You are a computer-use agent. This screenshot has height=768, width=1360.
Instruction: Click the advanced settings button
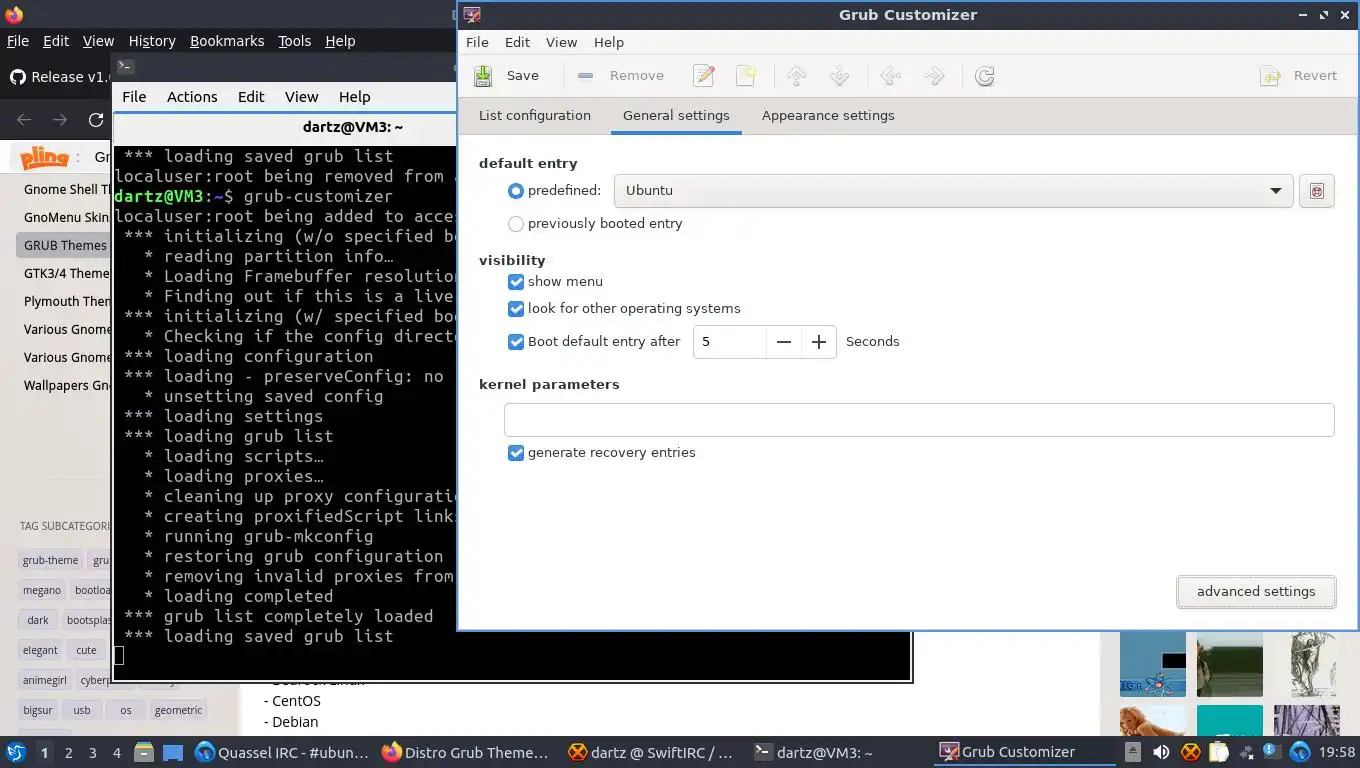pos(1256,591)
